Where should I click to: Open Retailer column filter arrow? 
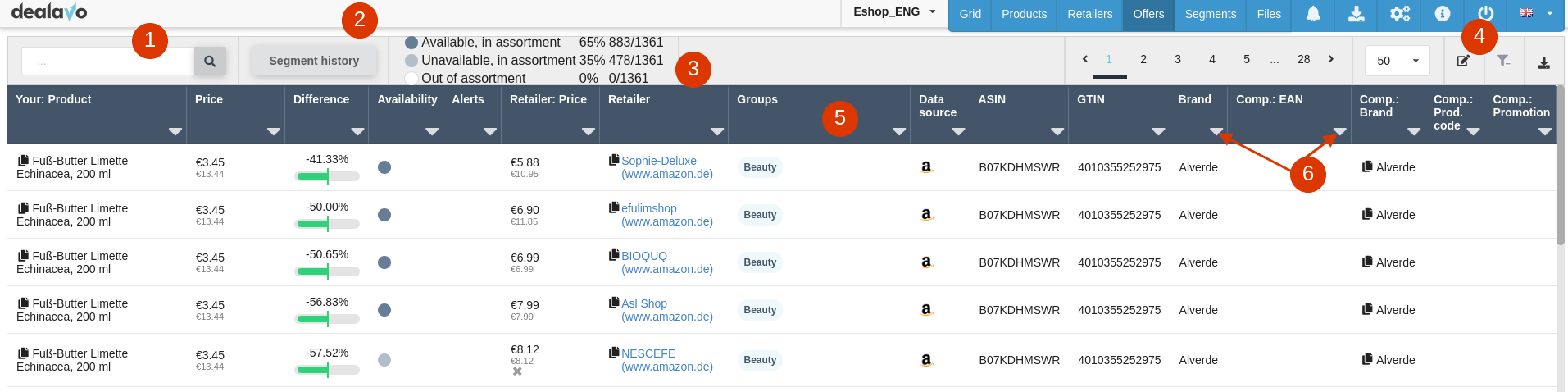(x=717, y=131)
